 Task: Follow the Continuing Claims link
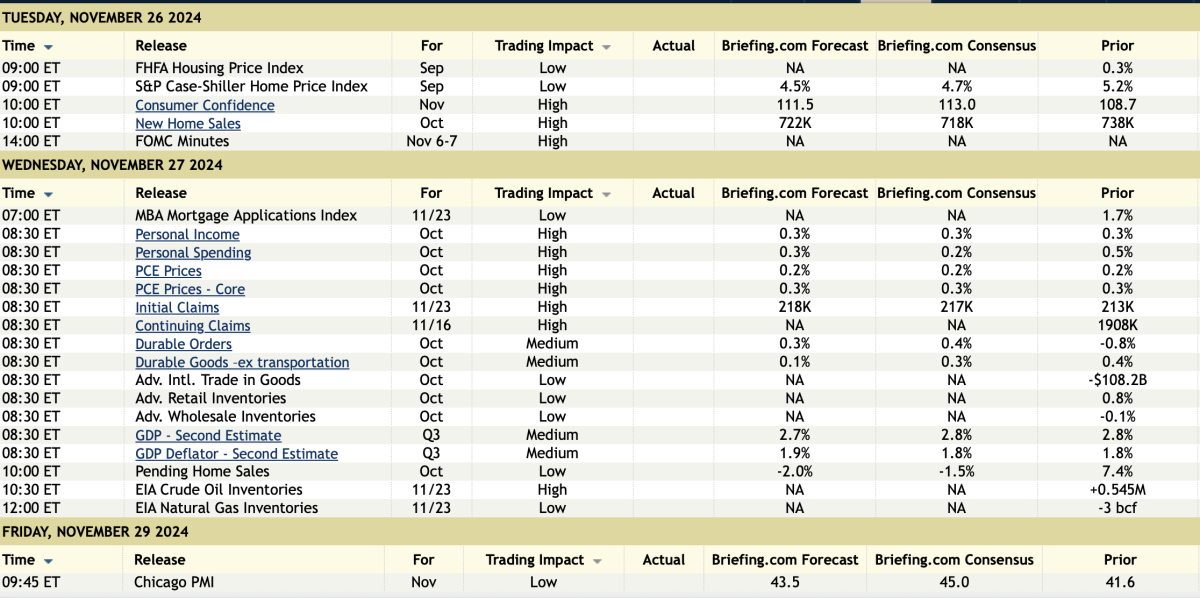(x=193, y=326)
